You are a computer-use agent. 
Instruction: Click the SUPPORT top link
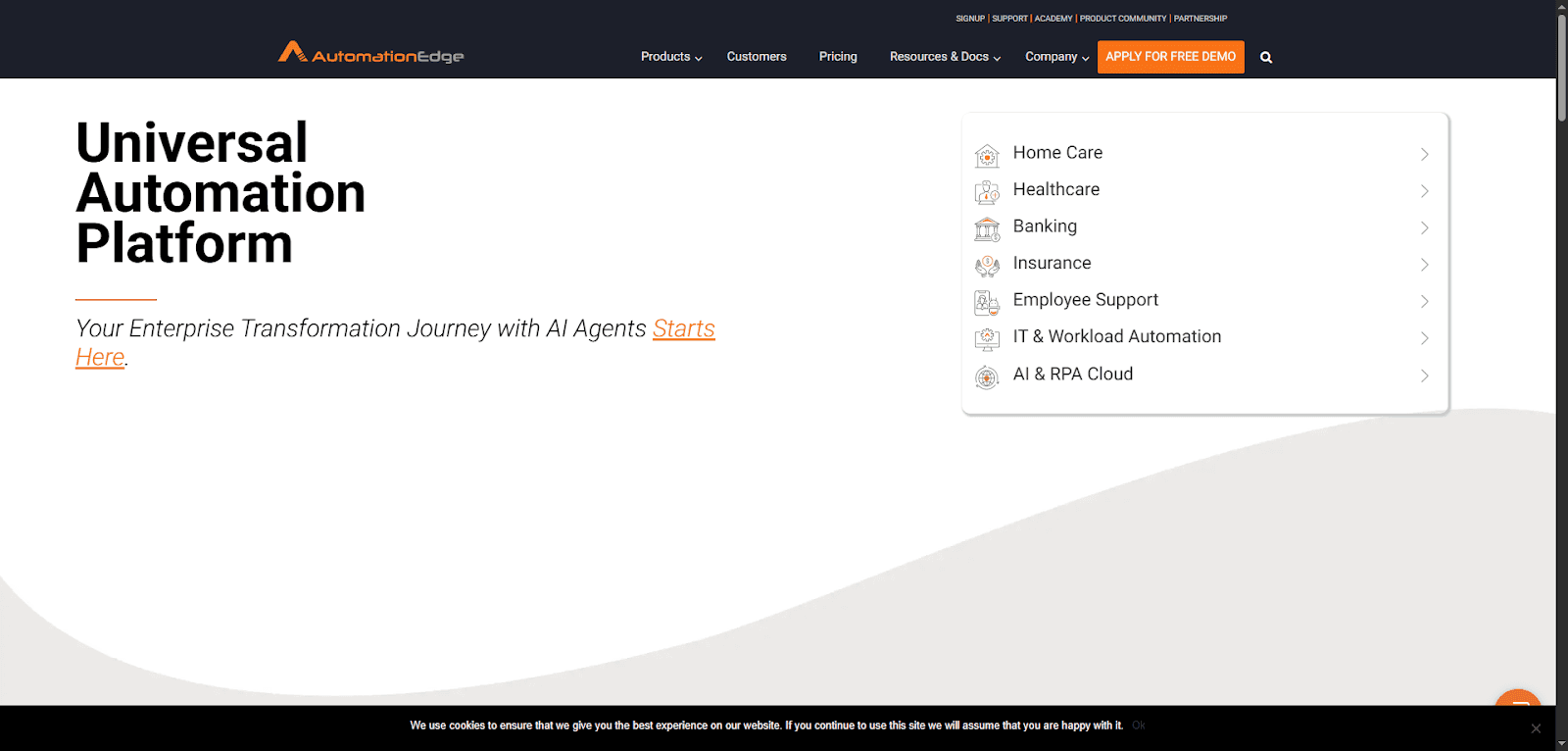click(1009, 19)
